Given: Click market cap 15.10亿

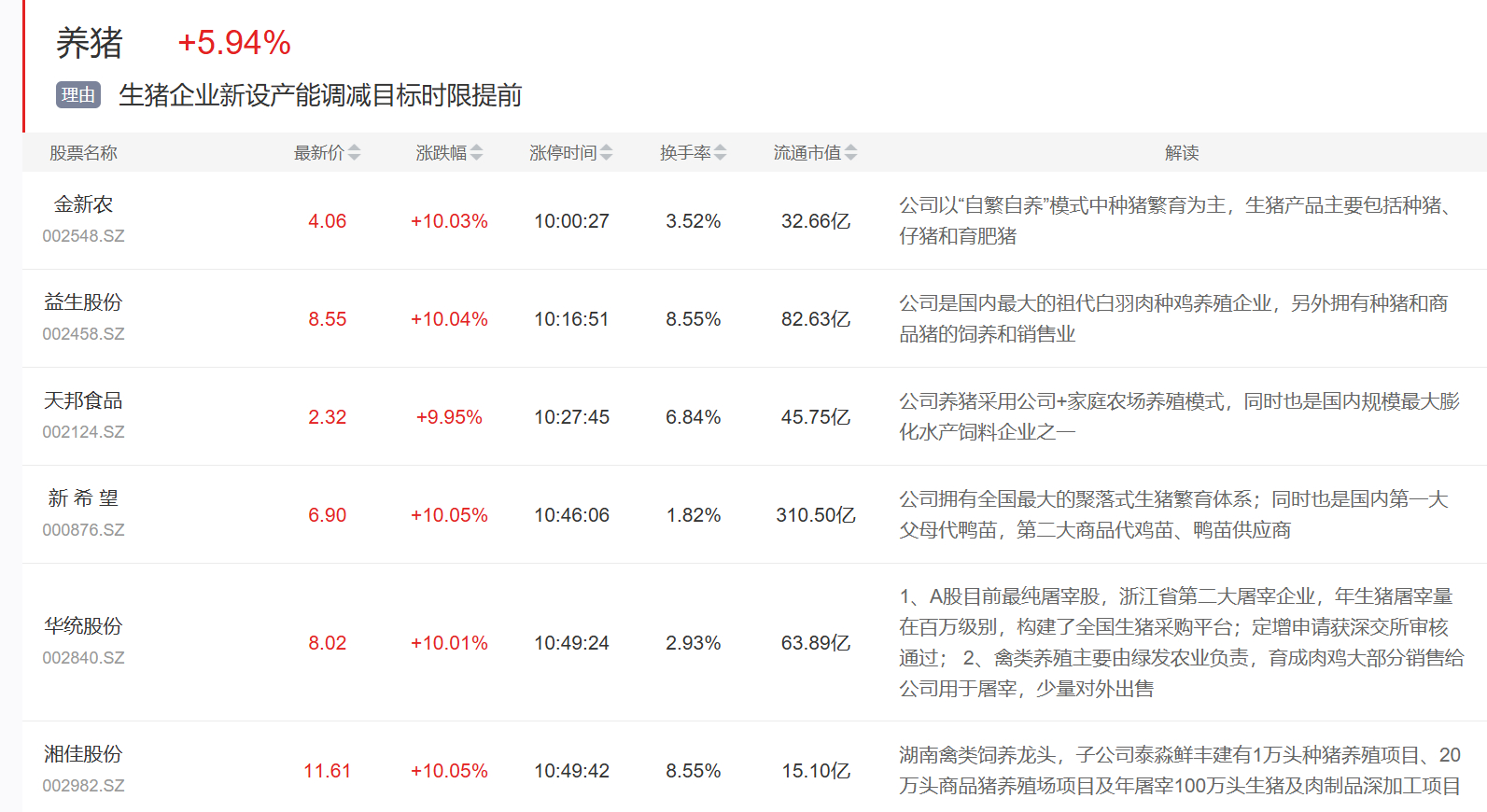Looking at the screenshot, I should click(x=816, y=771).
